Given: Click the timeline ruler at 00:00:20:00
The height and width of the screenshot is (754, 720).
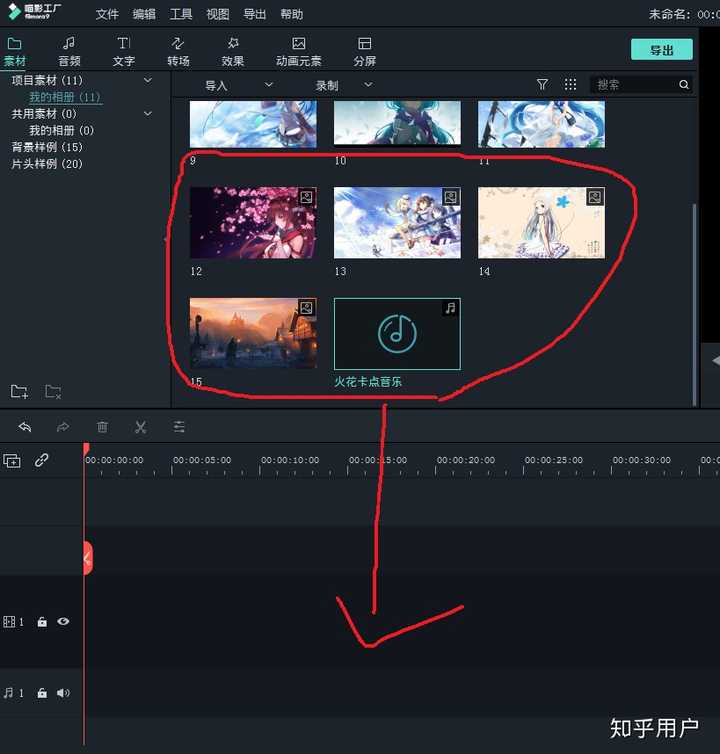Looking at the screenshot, I should 466,461.
